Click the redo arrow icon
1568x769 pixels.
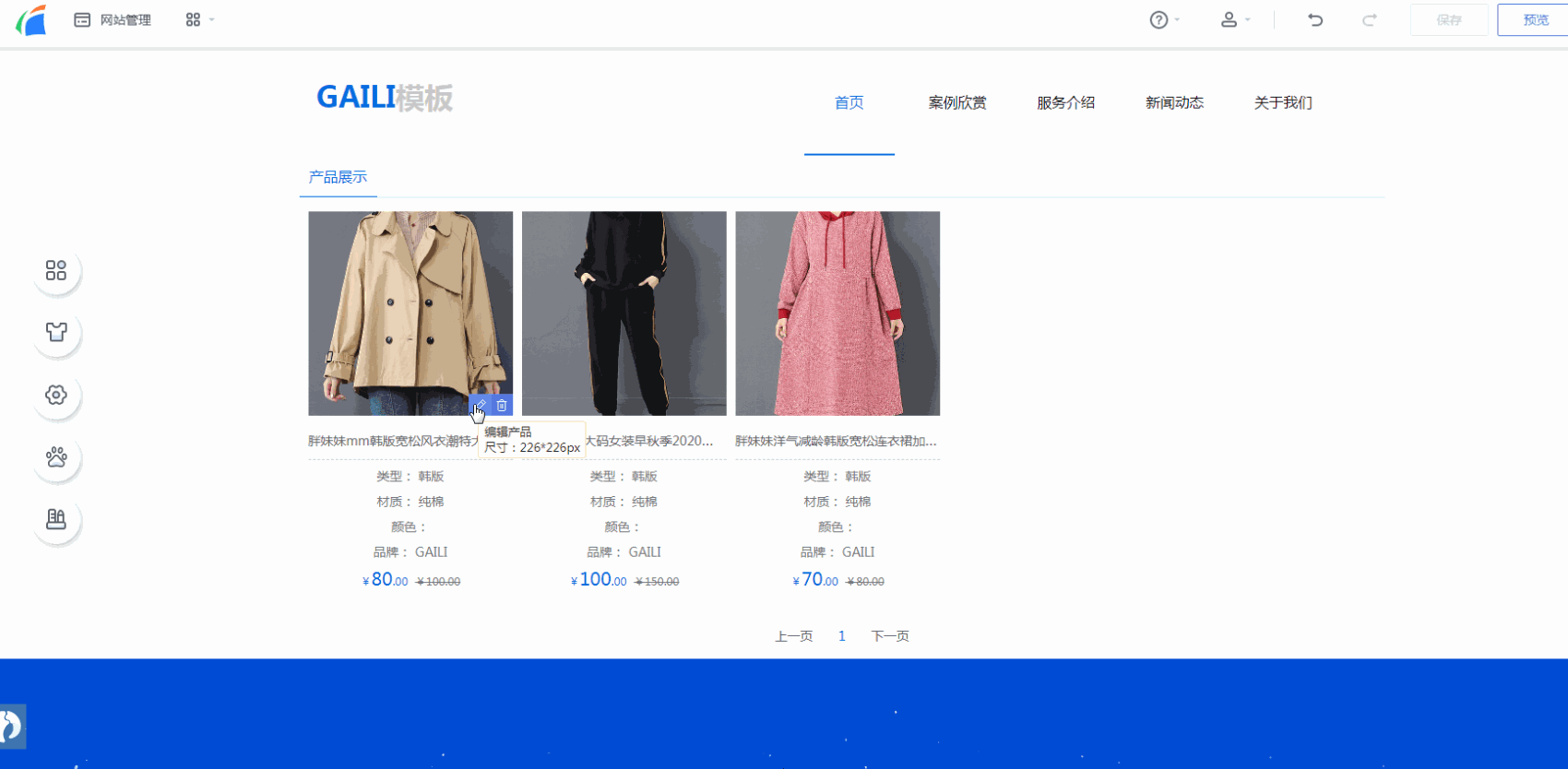(1370, 19)
